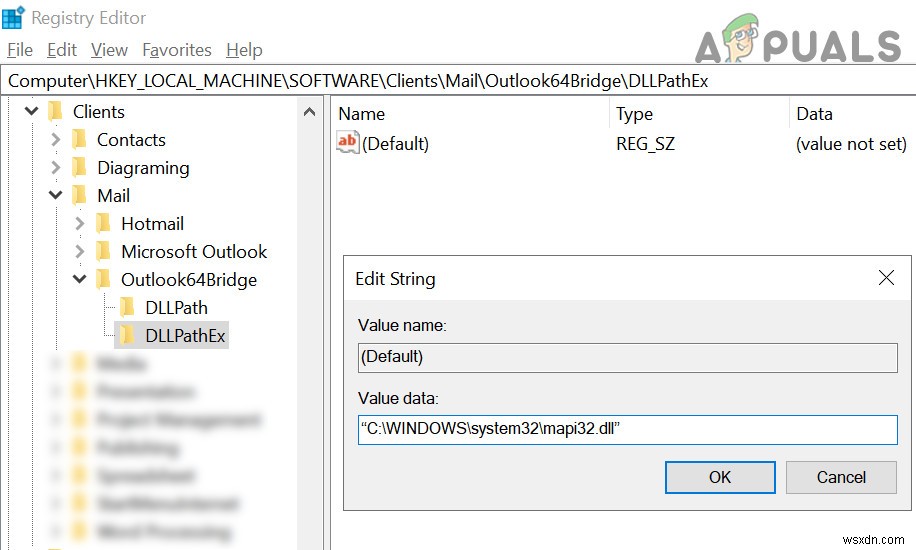The height and width of the screenshot is (550, 916).
Task: Select the Clients folder icon
Action: coord(55,111)
